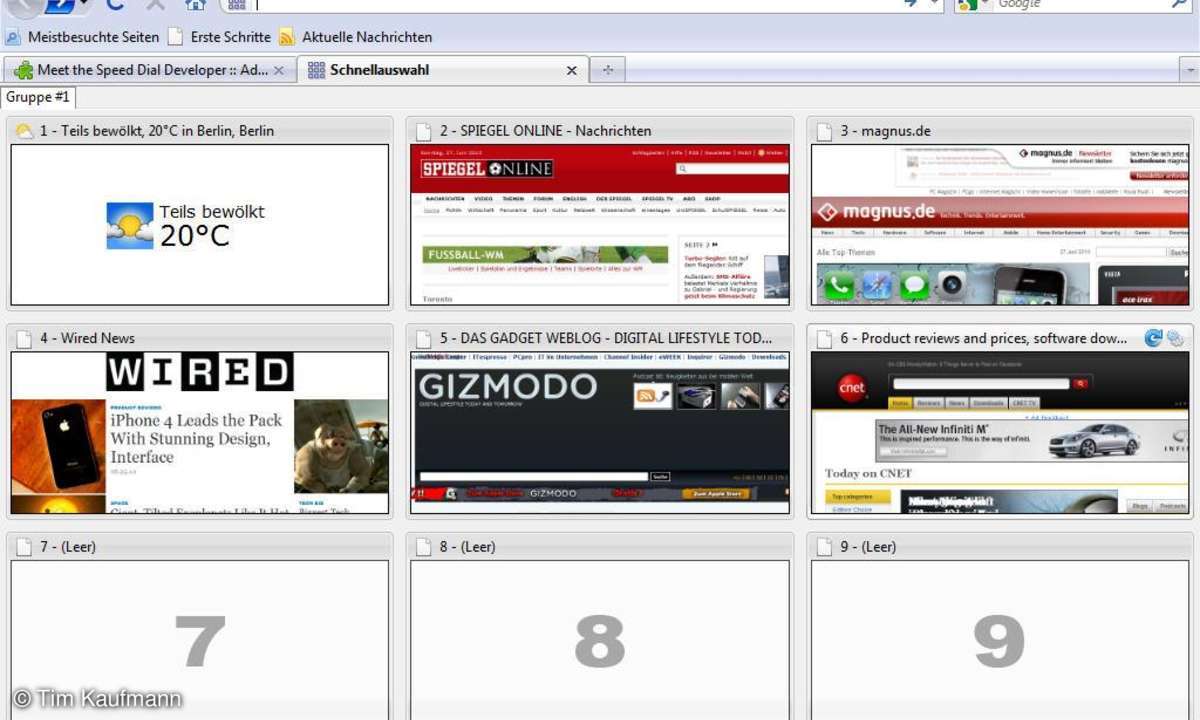1200x720 pixels.
Task: Open the magnus.de dial thumbnail
Action: (1000, 225)
